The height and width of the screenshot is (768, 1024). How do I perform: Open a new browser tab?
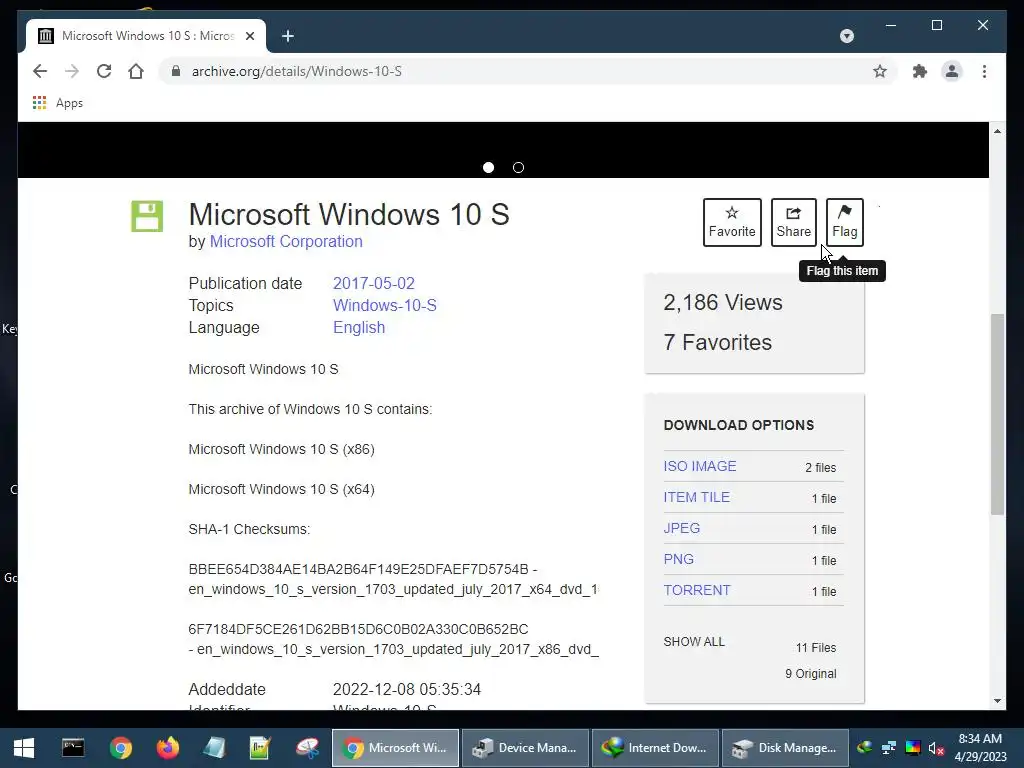coord(287,36)
